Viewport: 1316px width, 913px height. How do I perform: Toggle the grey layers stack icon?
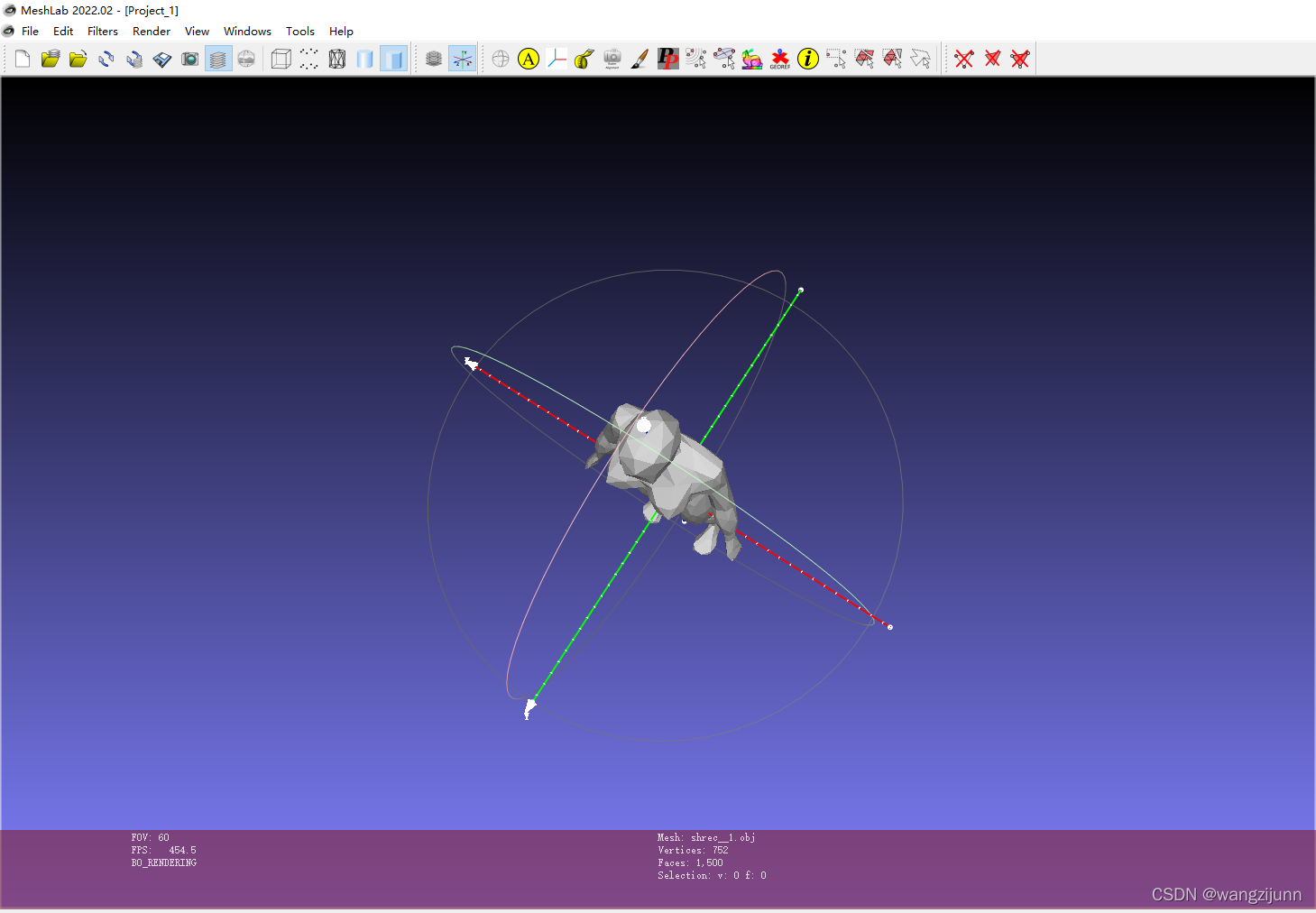coord(434,59)
